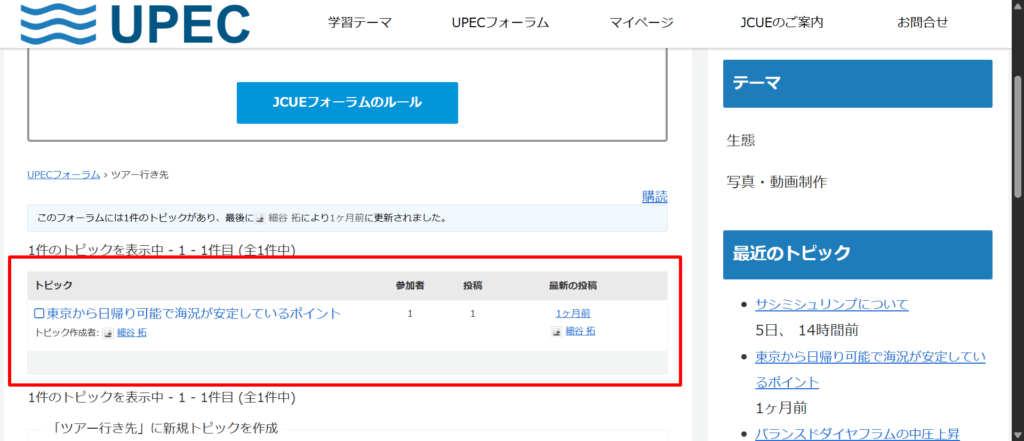Viewport: 1024px width, 441px height.
Task: Click UPECフォーラム breadcrumb link
Action: click(64, 174)
